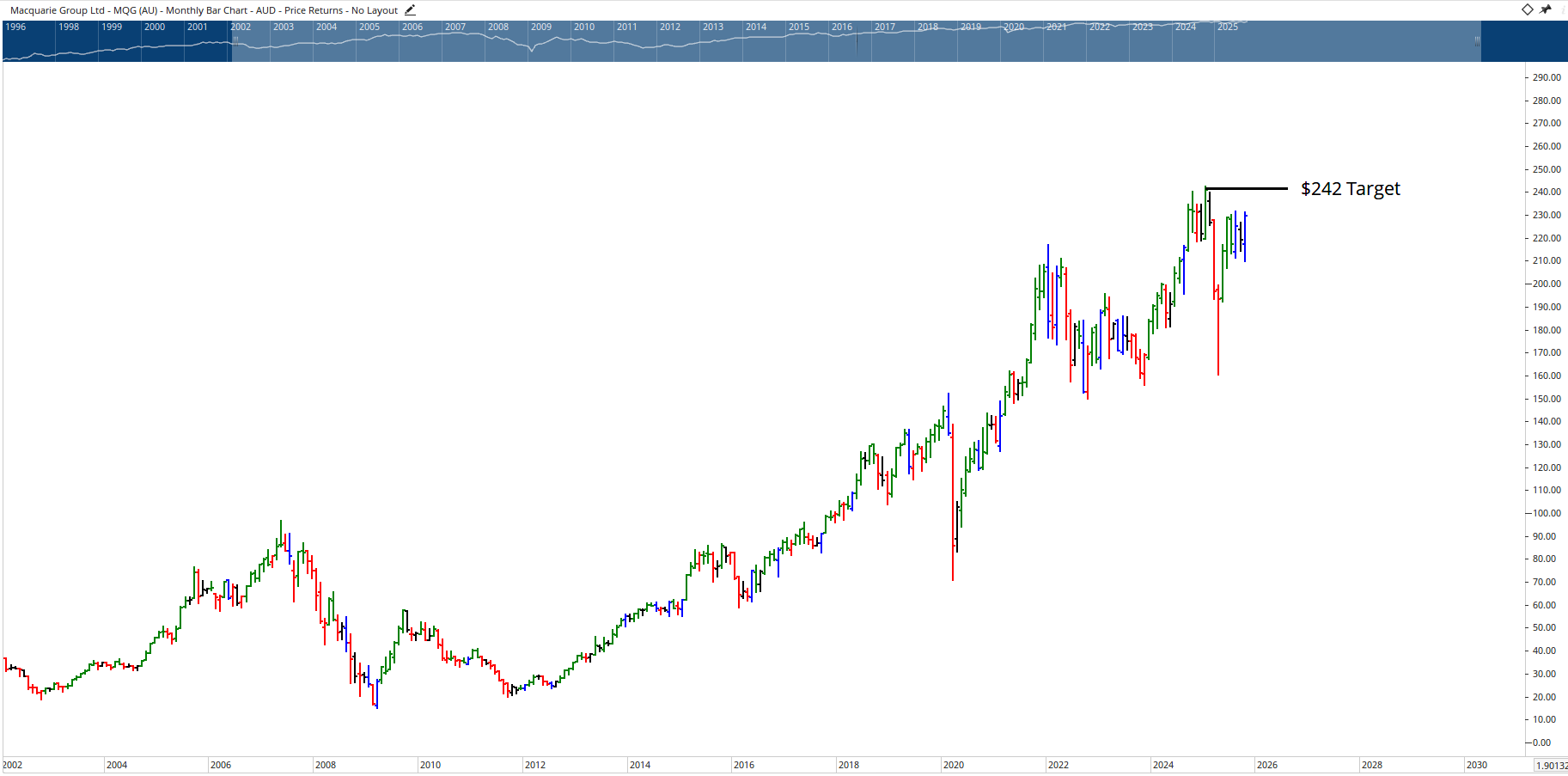The height and width of the screenshot is (776, 1568).
Task: Click 2025 in the top navigator strip
Action: tap(1228, 27)
